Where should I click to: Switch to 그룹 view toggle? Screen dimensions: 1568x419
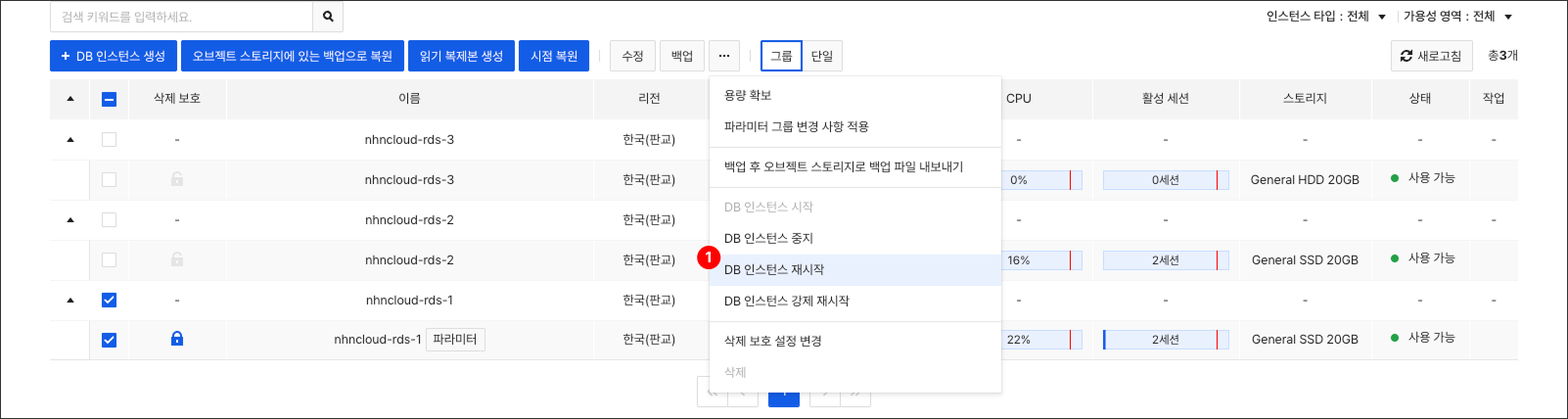pyautogui.click(x=781, y=56)
